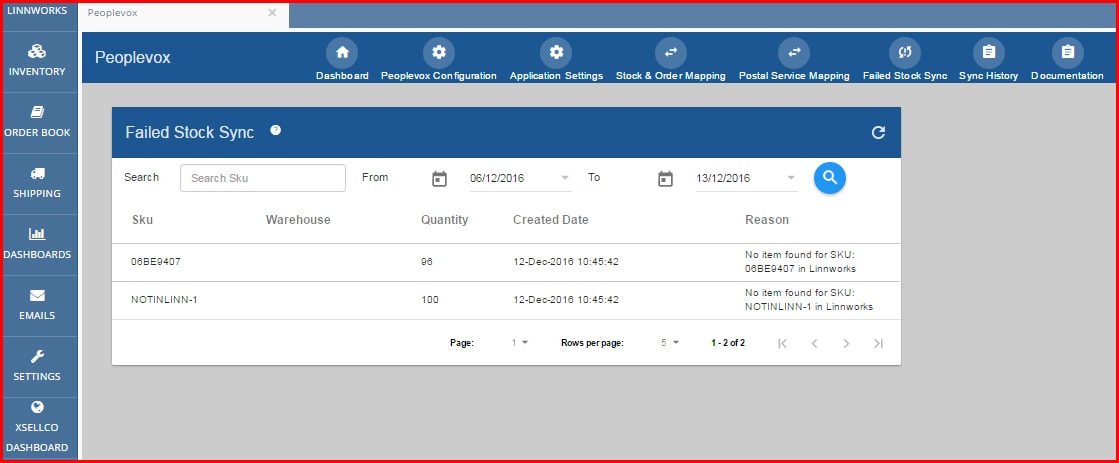This screenshot has height=463, width=1119.
Task: Go to the next results page
Action: [846, 343]
